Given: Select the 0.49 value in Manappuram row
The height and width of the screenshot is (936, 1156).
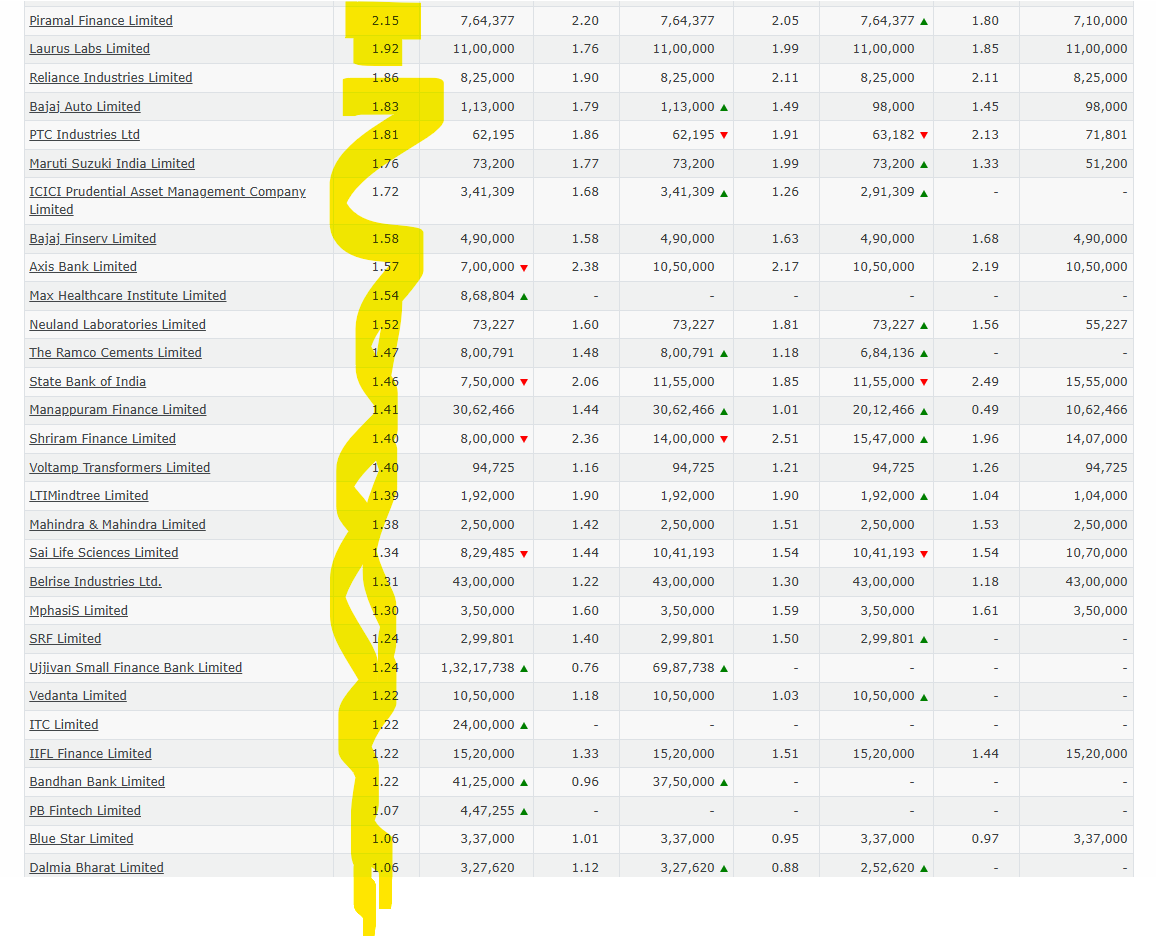Looking at the screenshot, I should 985,410.
